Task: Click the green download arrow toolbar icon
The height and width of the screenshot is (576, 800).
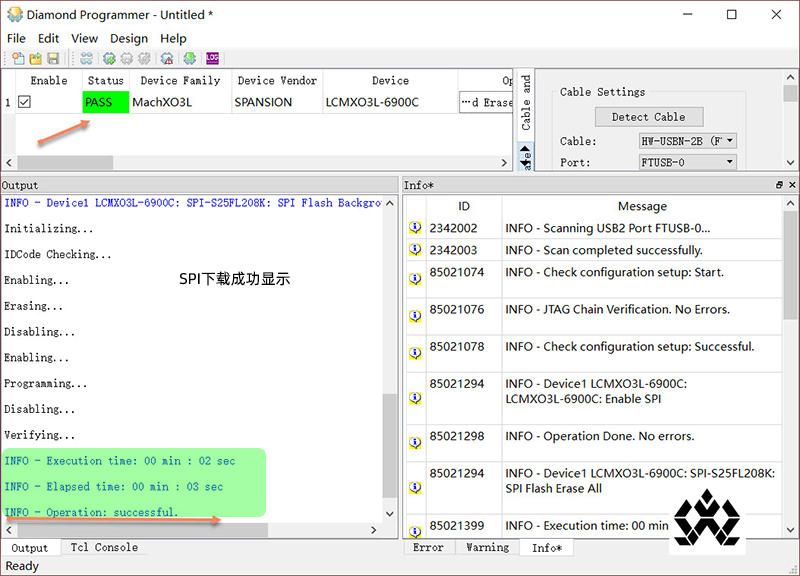Action: coord(190,58)
